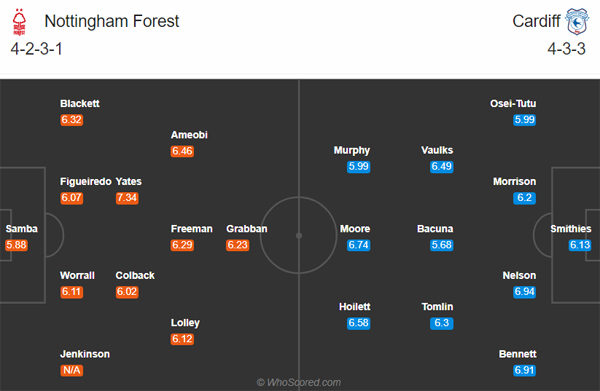Open the Cardiff team name
The height and width of the screenshot is (391, 600).
[536, 21]
